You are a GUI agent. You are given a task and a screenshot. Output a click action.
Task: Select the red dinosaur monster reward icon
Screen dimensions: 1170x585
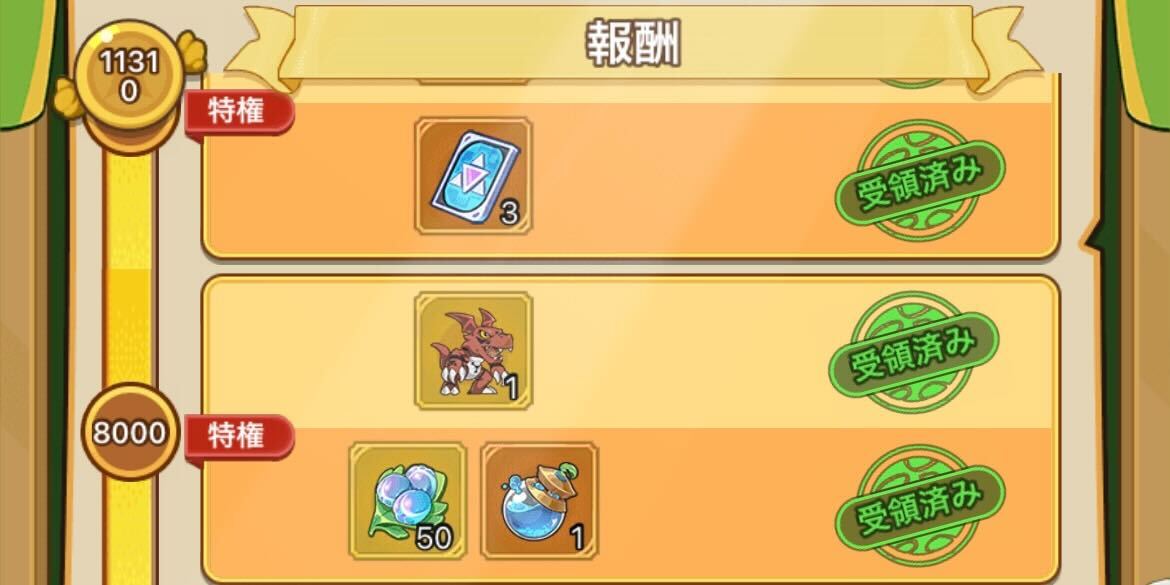[473, 351]
